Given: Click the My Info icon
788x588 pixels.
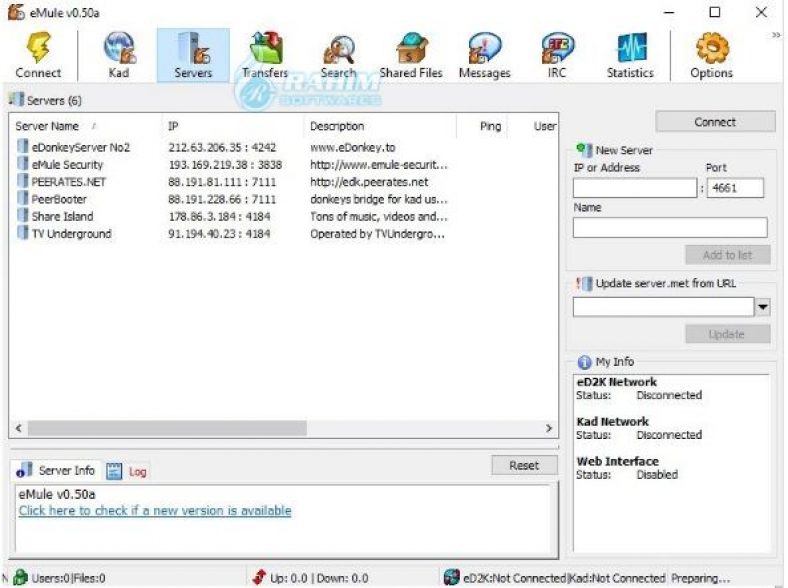Looking at the screenshot, I should 584,362.
